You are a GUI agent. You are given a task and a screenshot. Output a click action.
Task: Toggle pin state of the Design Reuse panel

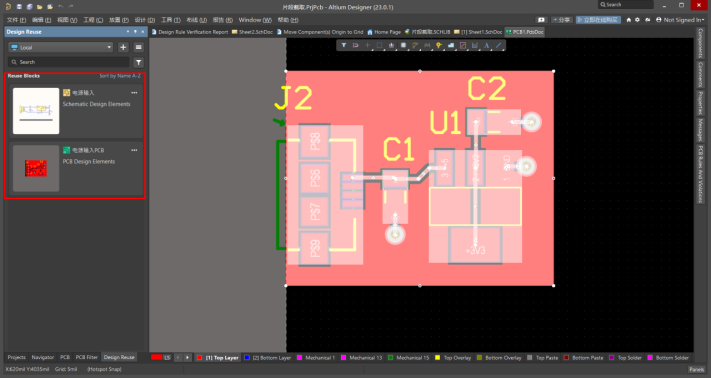point(135,32)
